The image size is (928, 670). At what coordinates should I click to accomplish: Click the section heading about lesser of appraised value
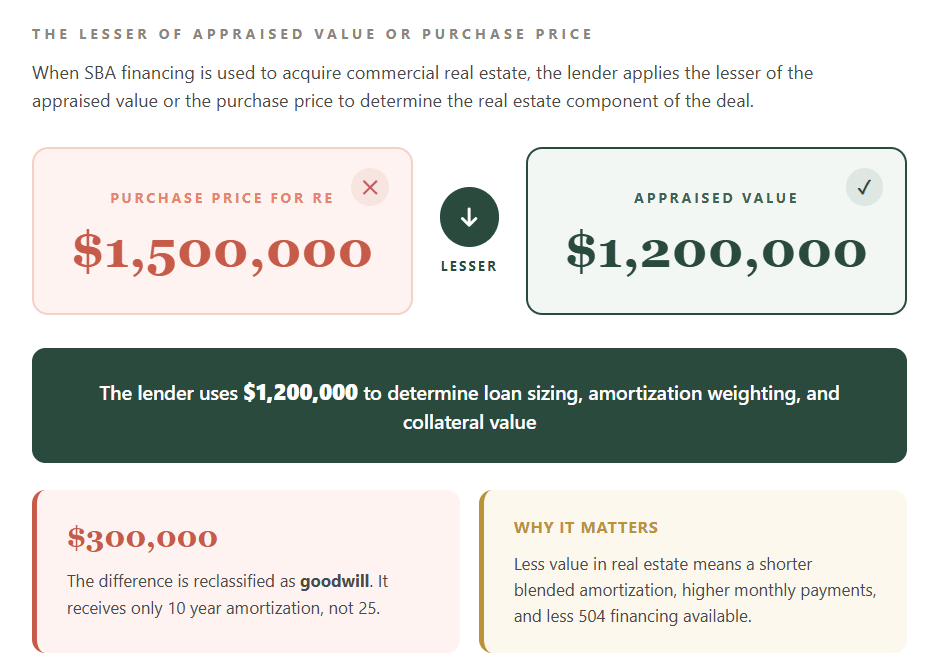point(312,34)
